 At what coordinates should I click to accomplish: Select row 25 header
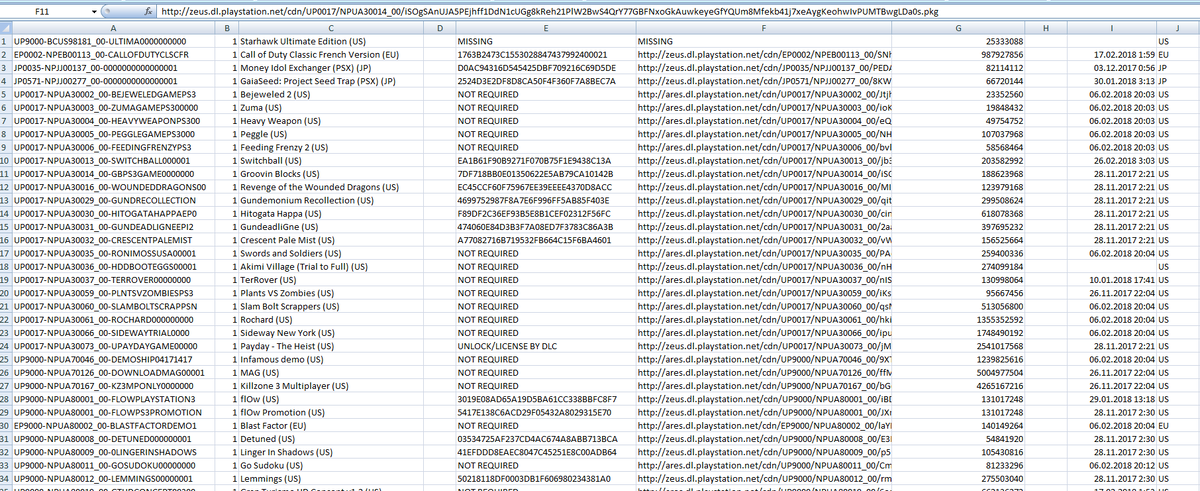[6, 357]
